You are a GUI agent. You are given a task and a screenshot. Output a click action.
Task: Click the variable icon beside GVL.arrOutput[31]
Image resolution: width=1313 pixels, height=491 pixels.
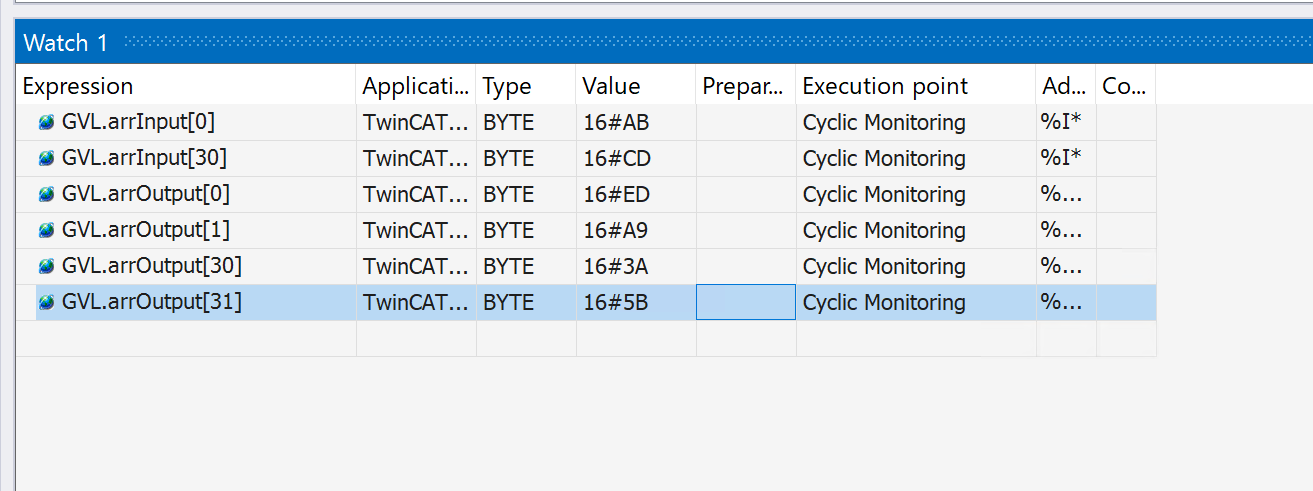coord(46,303)
